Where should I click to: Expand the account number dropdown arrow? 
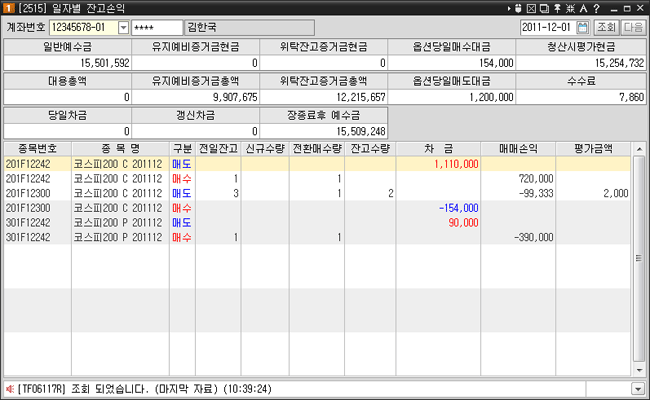[x=123, y=28]
